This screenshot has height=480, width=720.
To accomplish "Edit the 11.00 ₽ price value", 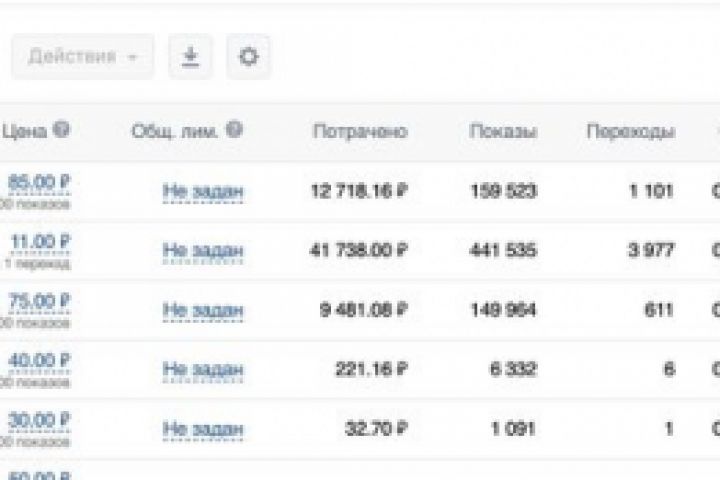I will tap(40, 241).
